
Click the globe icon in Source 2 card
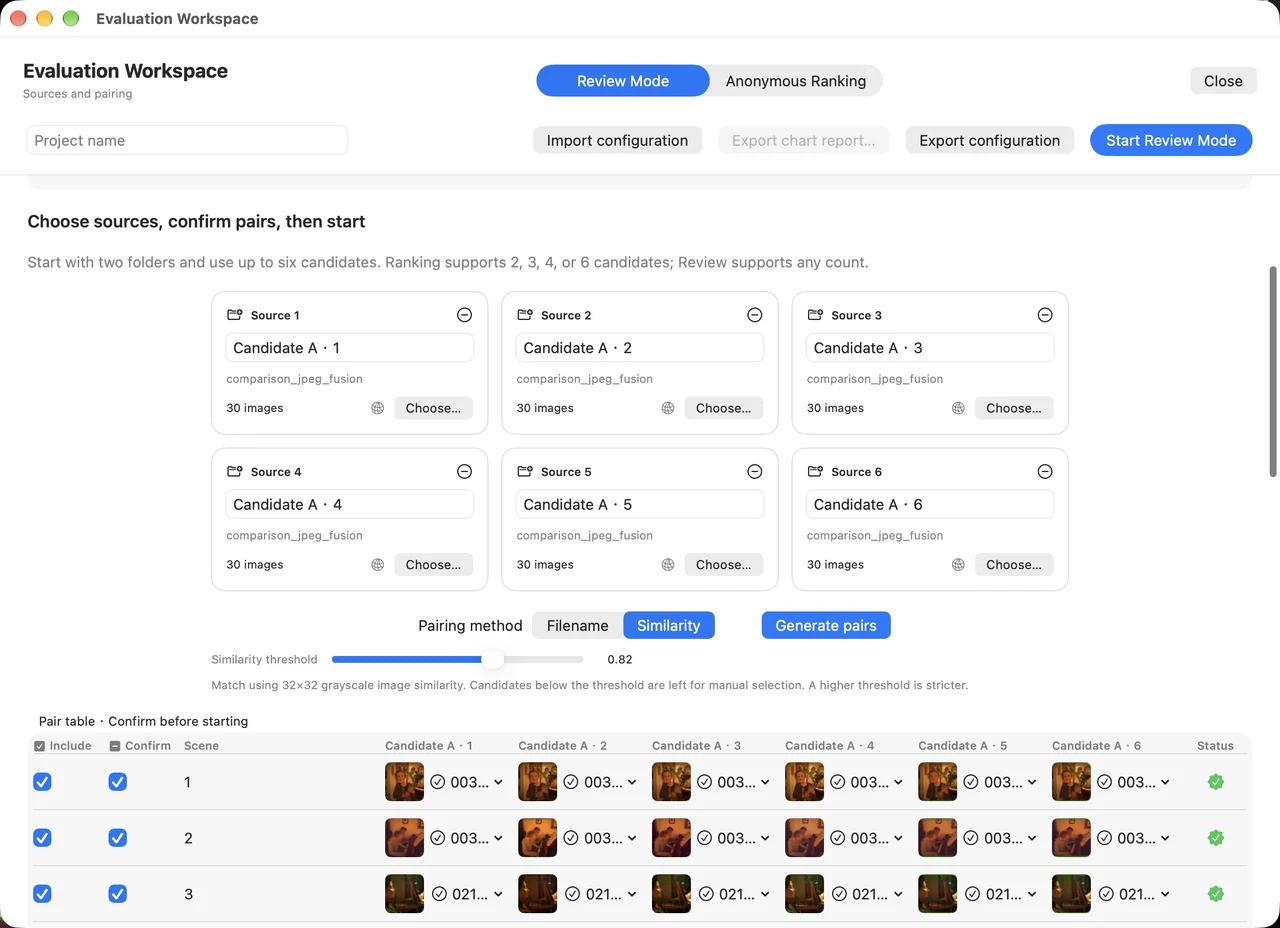click(x=668, y=408)
